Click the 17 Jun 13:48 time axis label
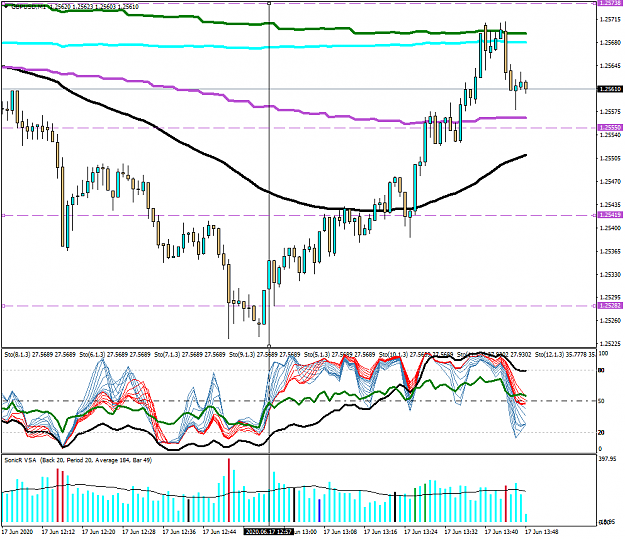Viewport: 625px width, 539px height. tap(542, 532)
